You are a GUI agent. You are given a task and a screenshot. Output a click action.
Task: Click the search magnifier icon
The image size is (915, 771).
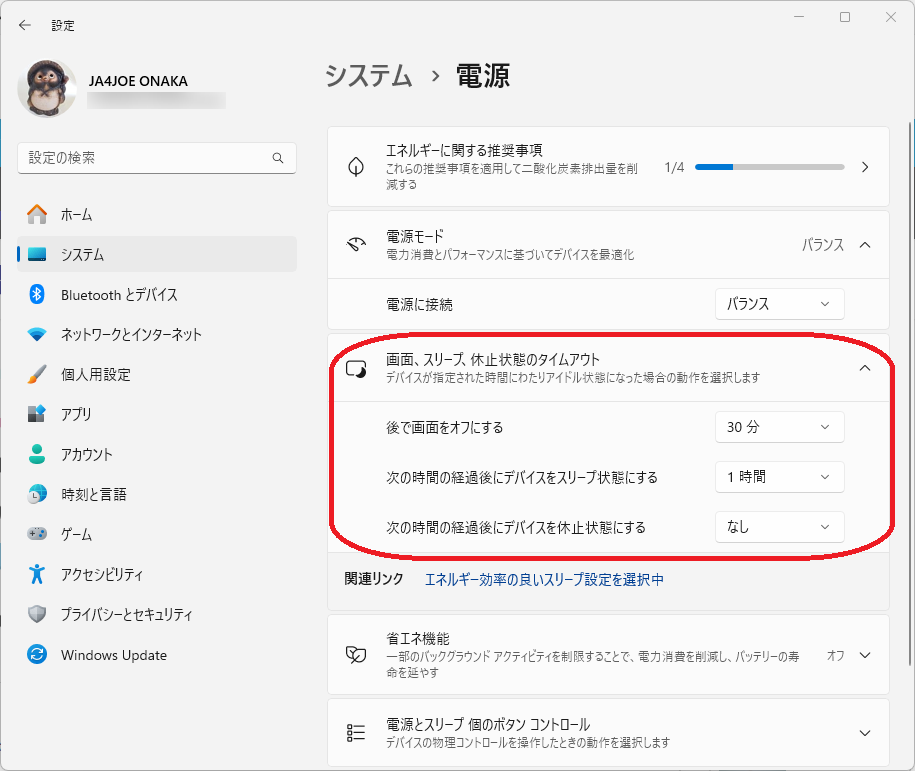278,158
